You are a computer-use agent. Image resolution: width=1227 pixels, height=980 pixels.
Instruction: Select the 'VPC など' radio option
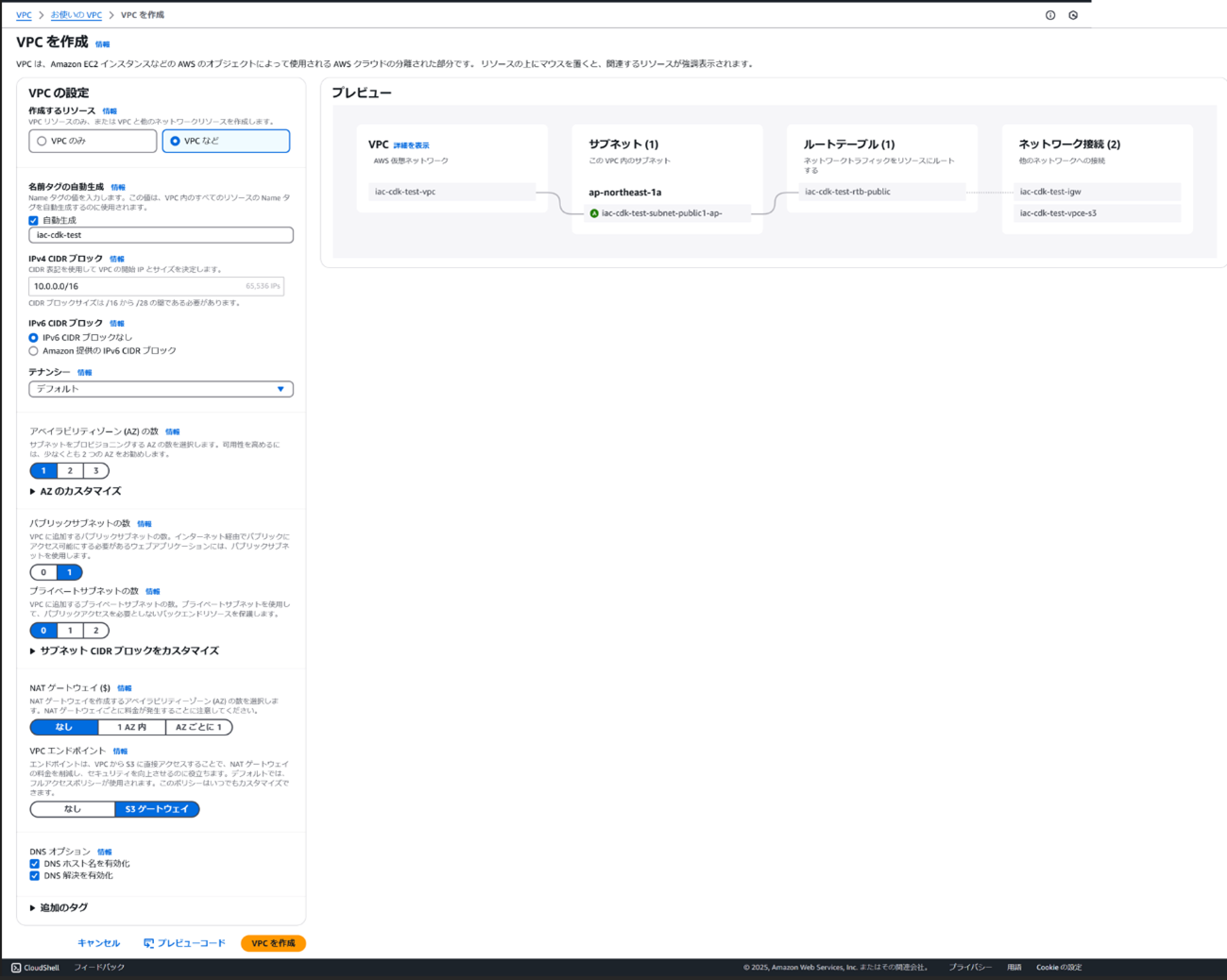tap(226, 141)
